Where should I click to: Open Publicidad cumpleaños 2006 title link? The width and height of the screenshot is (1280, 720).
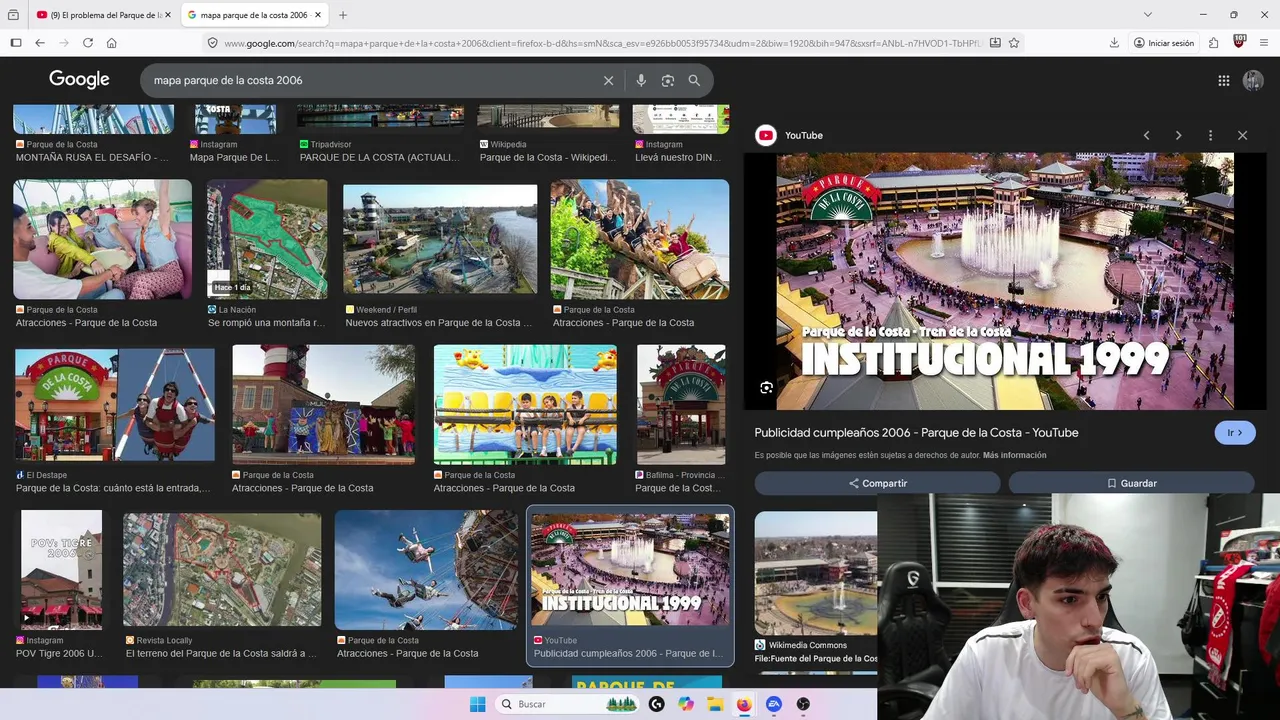(916, 433)
